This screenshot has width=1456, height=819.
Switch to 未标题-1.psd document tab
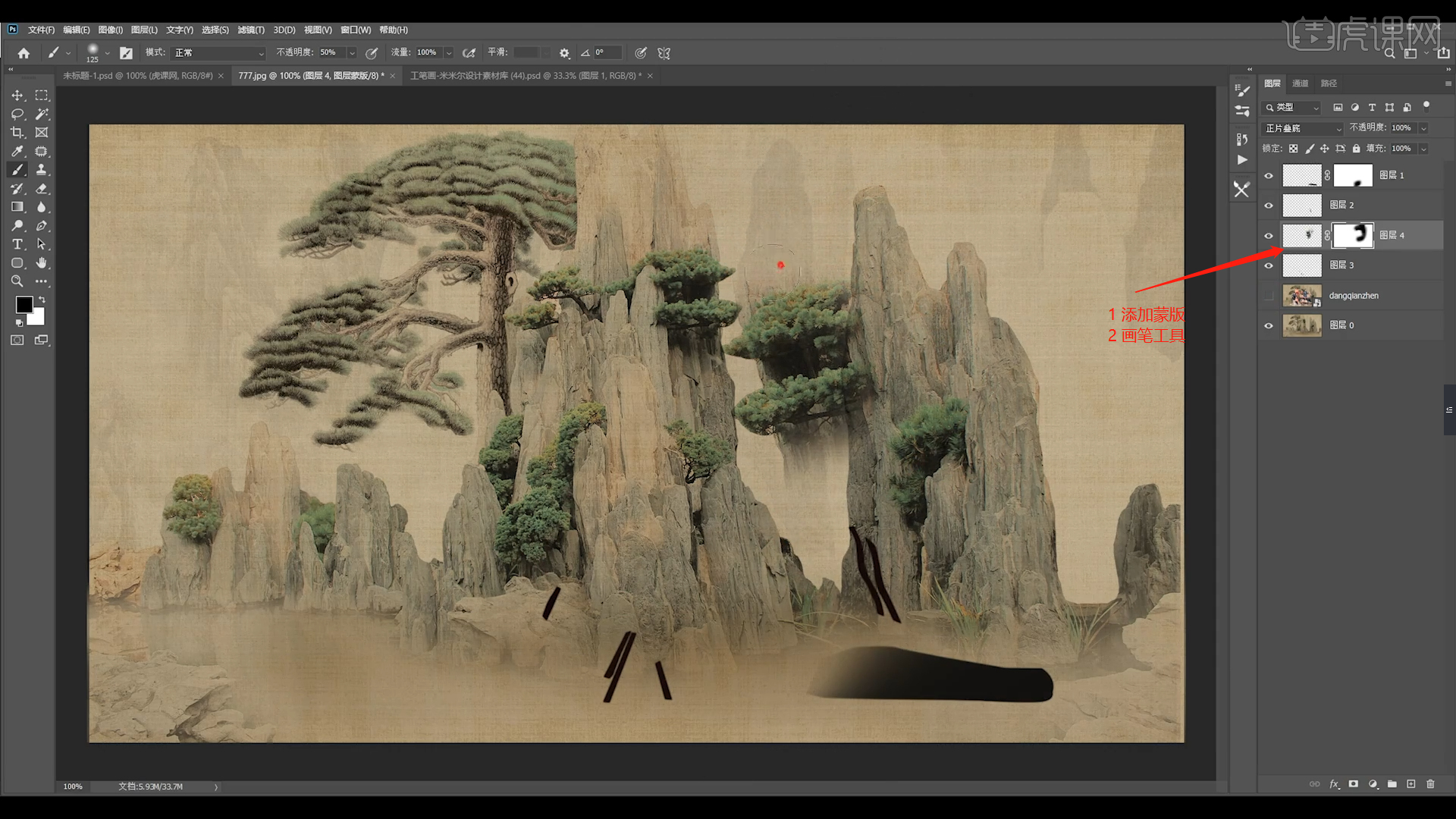coord(137,76)
